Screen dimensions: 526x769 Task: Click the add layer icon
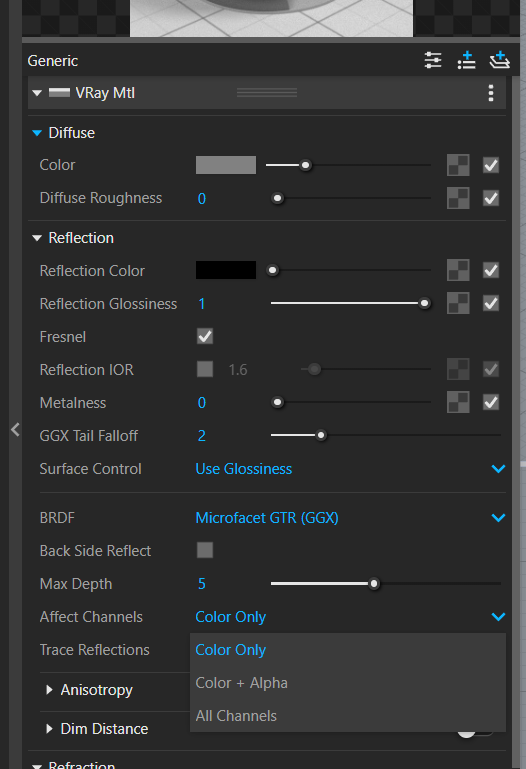click(500, 60)
